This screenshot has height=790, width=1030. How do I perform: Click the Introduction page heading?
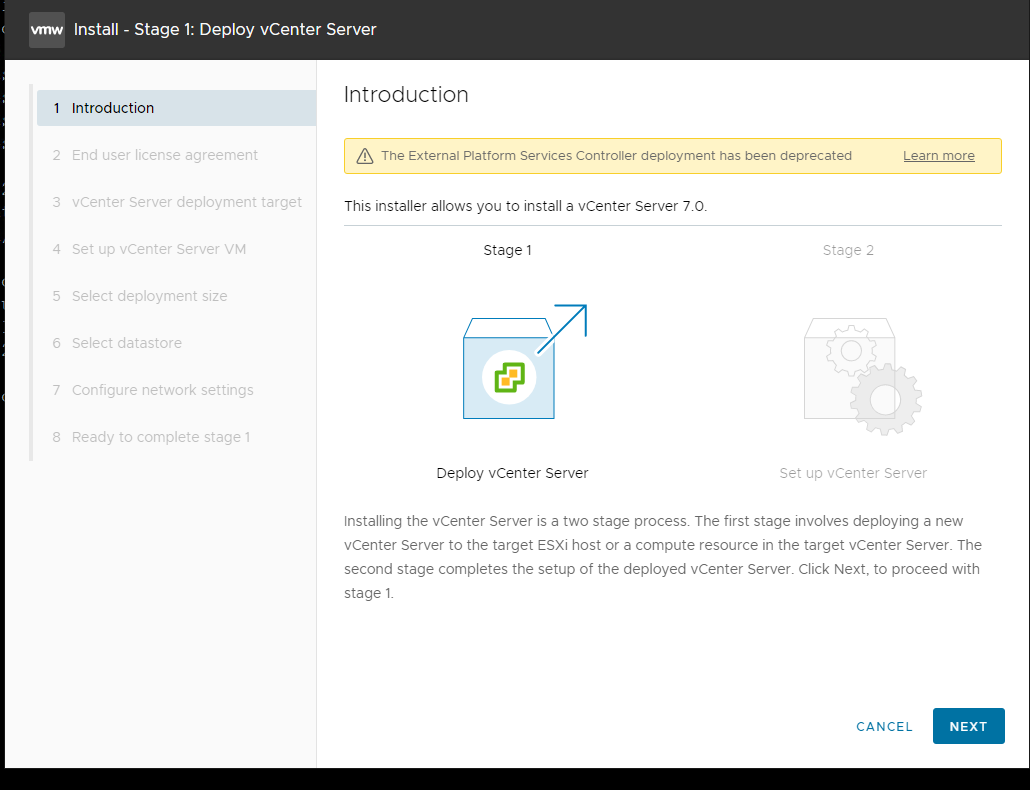[406, 95]
